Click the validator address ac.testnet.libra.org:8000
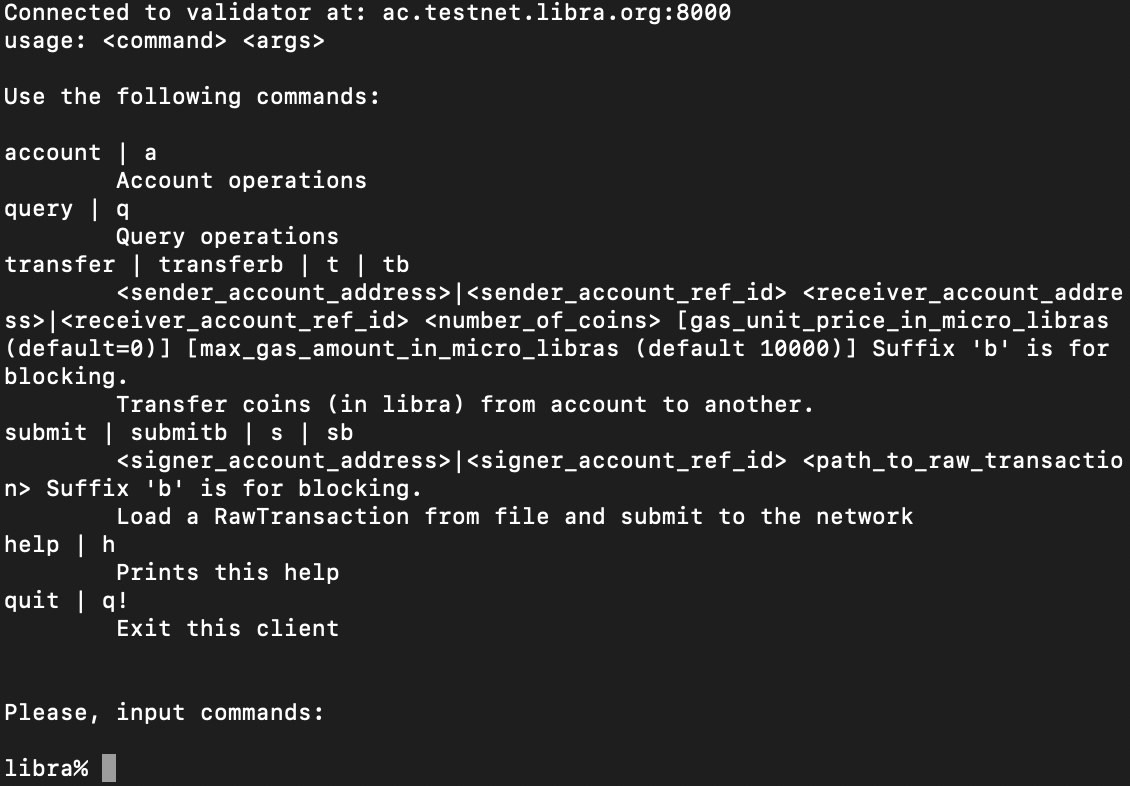Screen dimensions: 1130x786 coord(557,13)
